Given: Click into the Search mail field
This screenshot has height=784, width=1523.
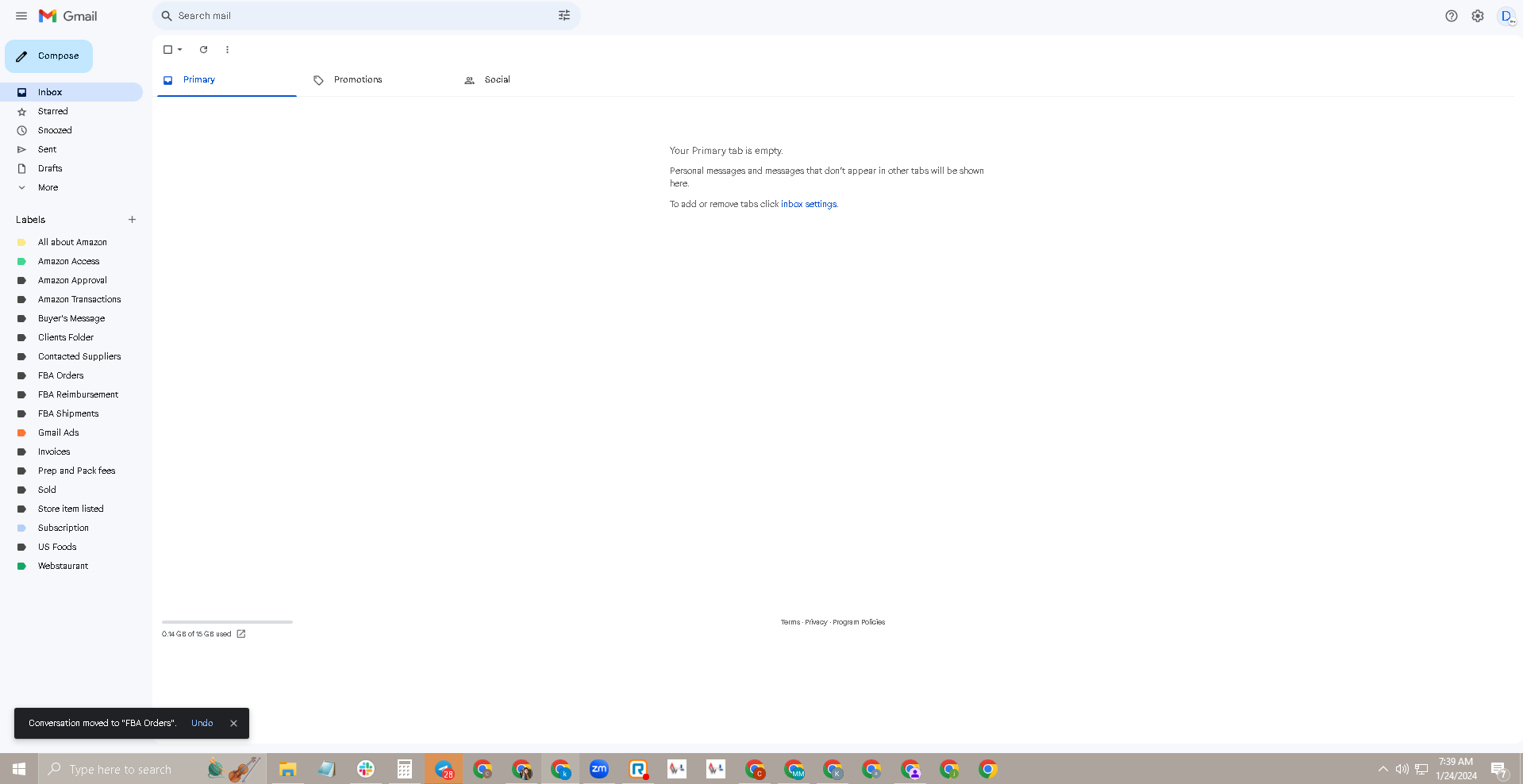Looking at the screenshot, I should (x=365, y=16).
